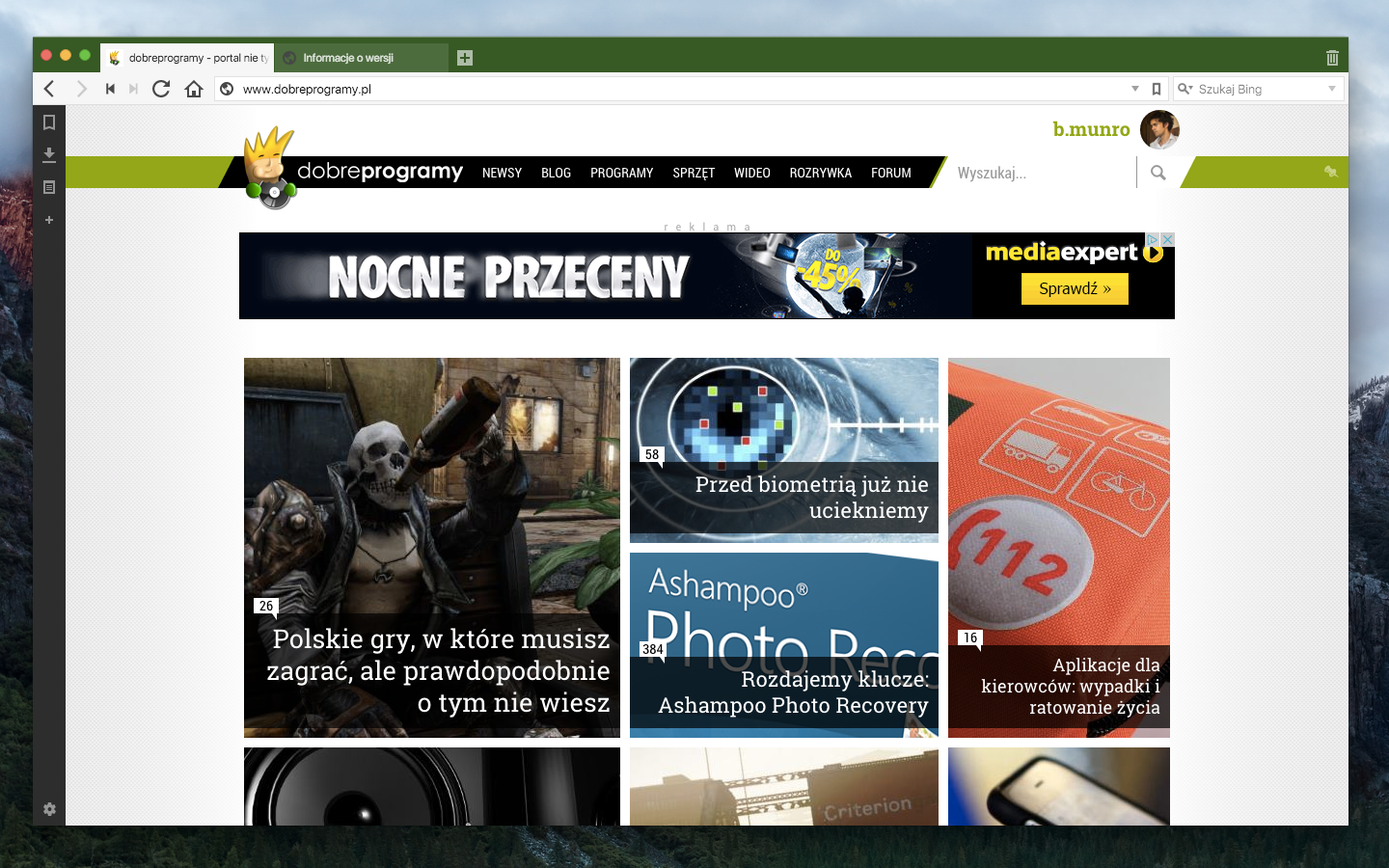Screen dimensions: 1389x868
Task: Open the NEWSY section
Action: (502, 173)
